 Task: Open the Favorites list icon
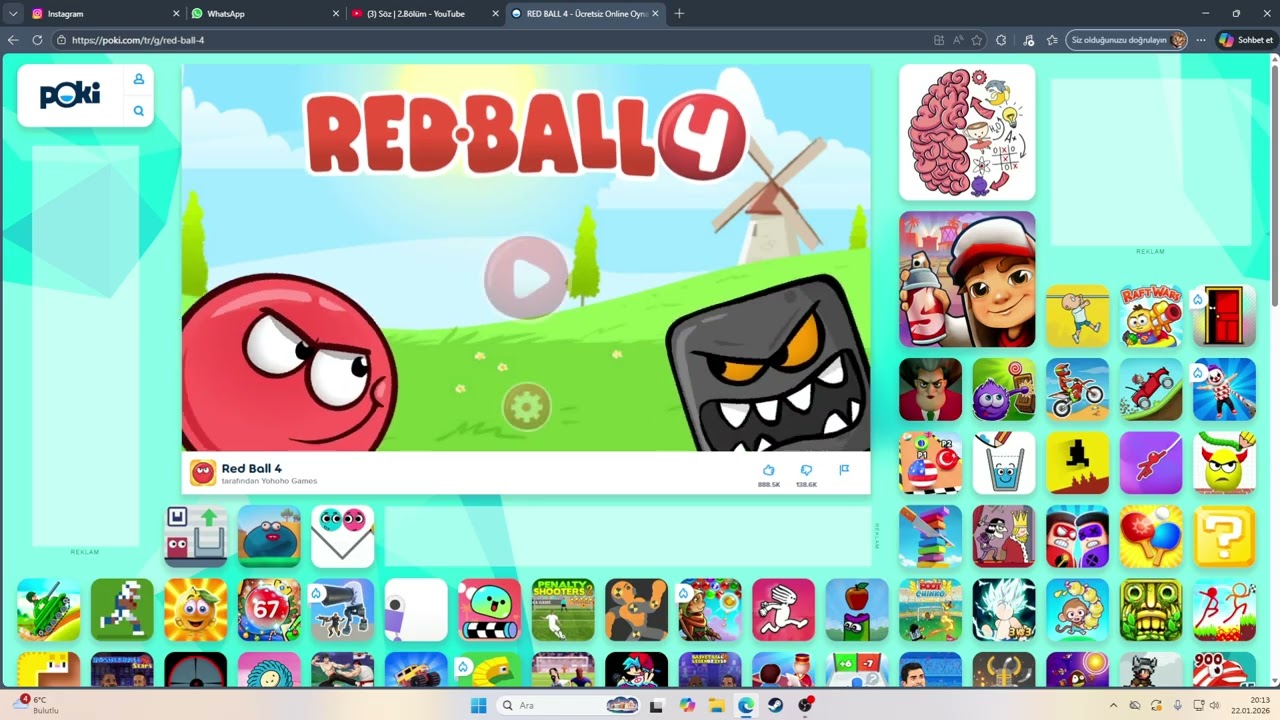[x=1052, y=40]
